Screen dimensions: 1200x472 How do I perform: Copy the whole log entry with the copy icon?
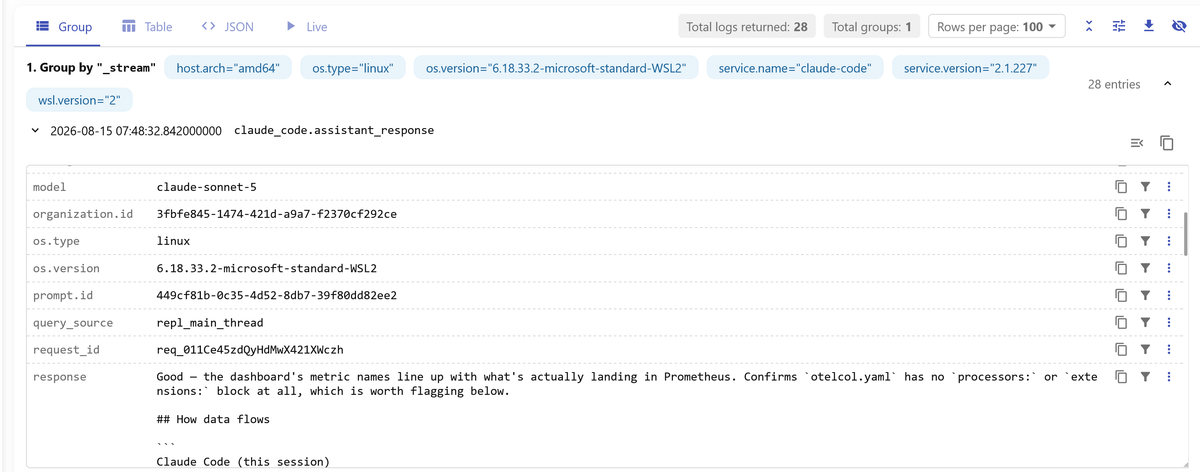coord(1167,143)
